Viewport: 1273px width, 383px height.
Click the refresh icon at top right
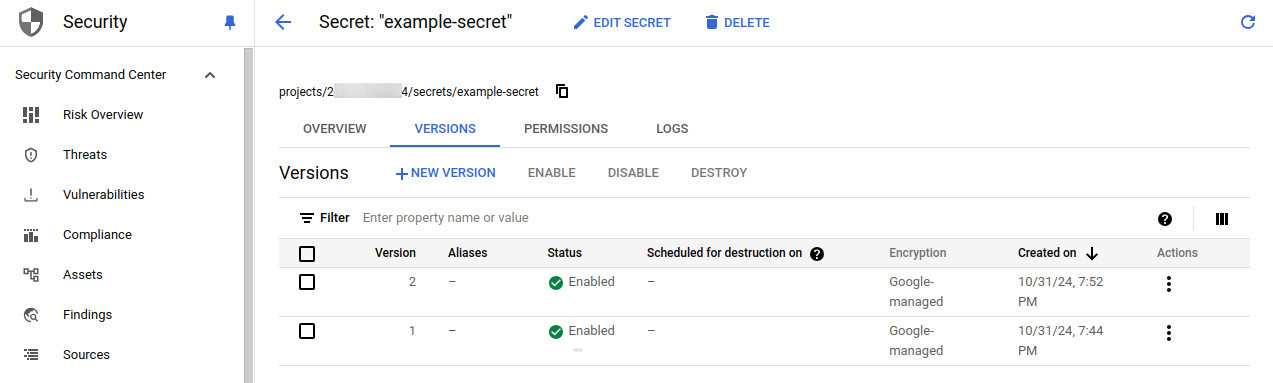pyautogui.click(x=1247, y=22)
